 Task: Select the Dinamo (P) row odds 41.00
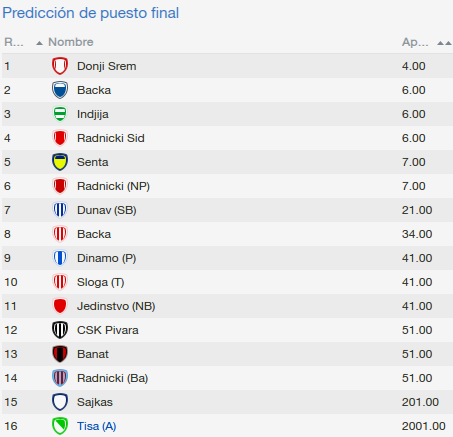pos(417,258)
